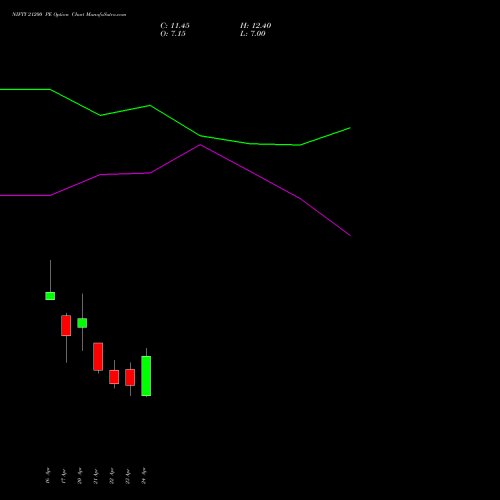Click the high price value H: 12.40
Image resolution: width=500 pixels, height=500 pixels.
tap(256, 26)
